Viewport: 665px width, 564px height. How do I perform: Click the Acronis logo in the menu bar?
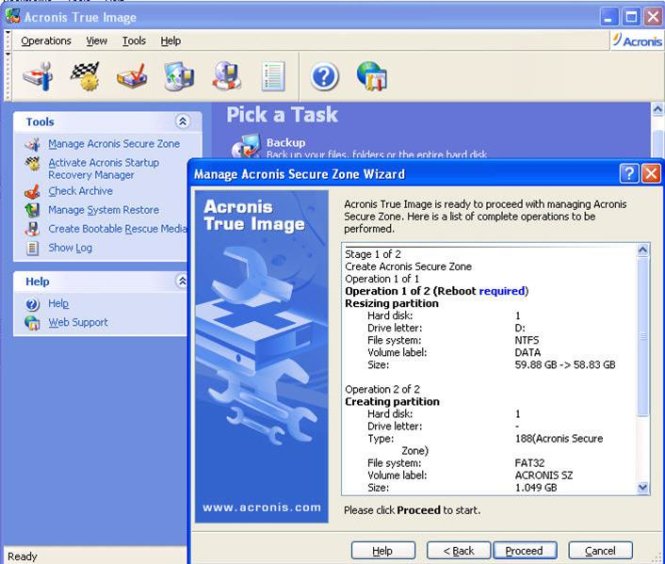coord(637,41)
